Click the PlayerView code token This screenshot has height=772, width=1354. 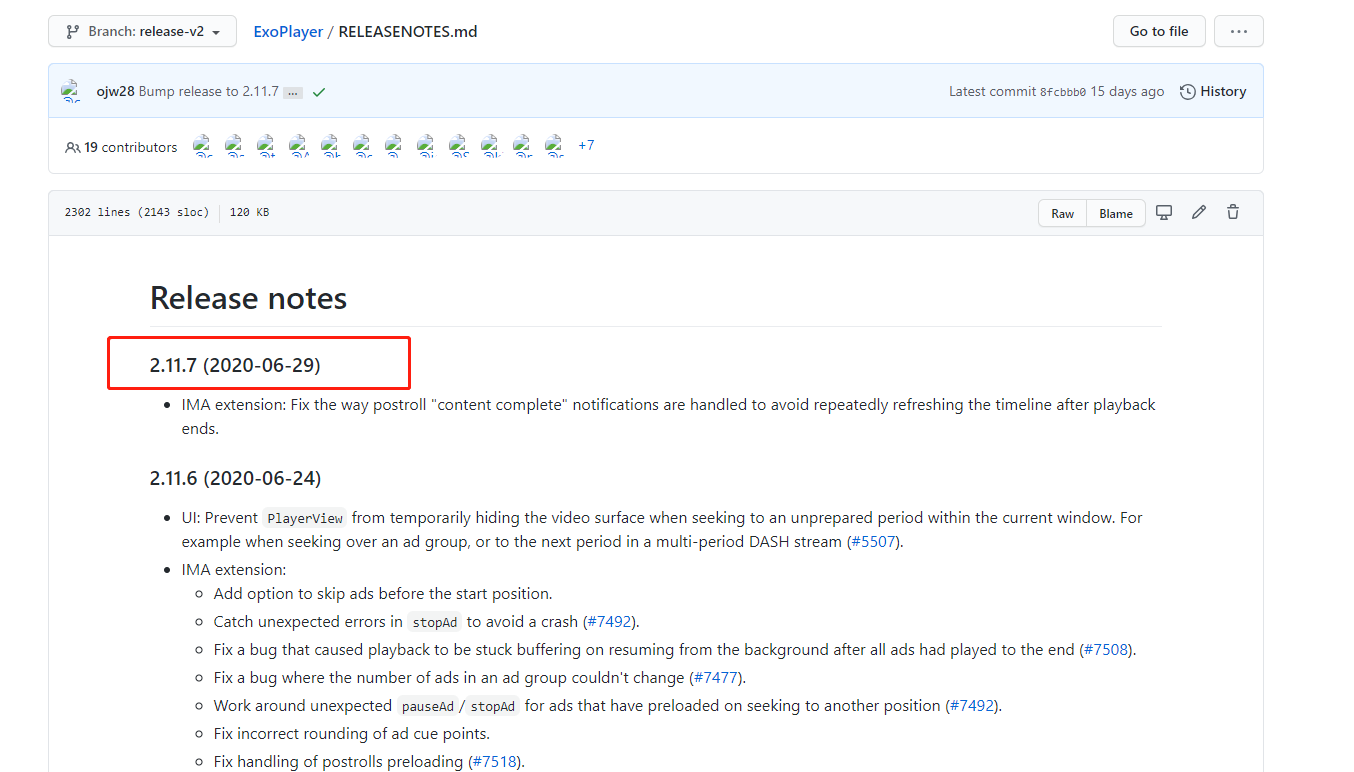tap(306, 518)
